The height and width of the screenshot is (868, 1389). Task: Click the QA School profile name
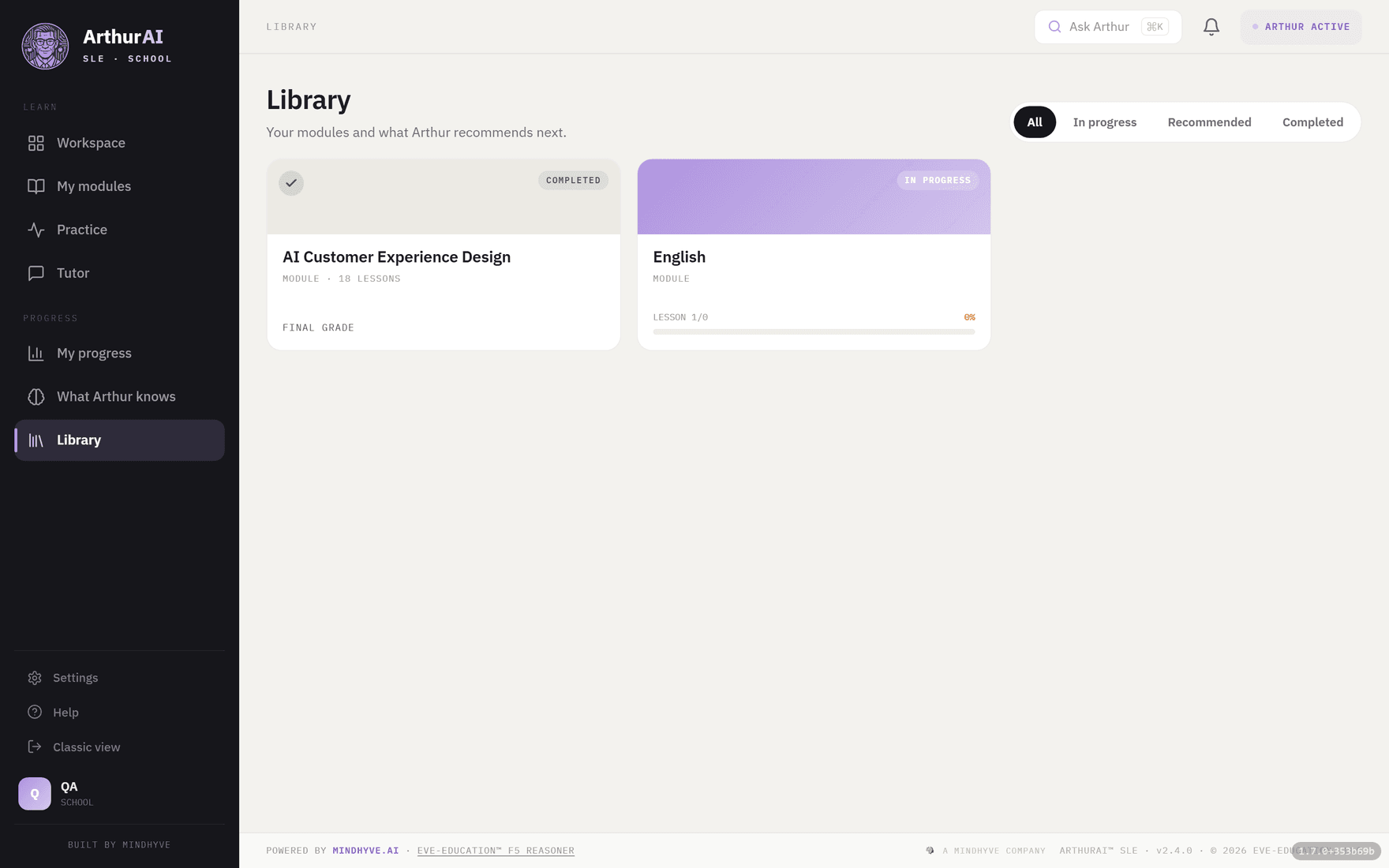[77, 793]
